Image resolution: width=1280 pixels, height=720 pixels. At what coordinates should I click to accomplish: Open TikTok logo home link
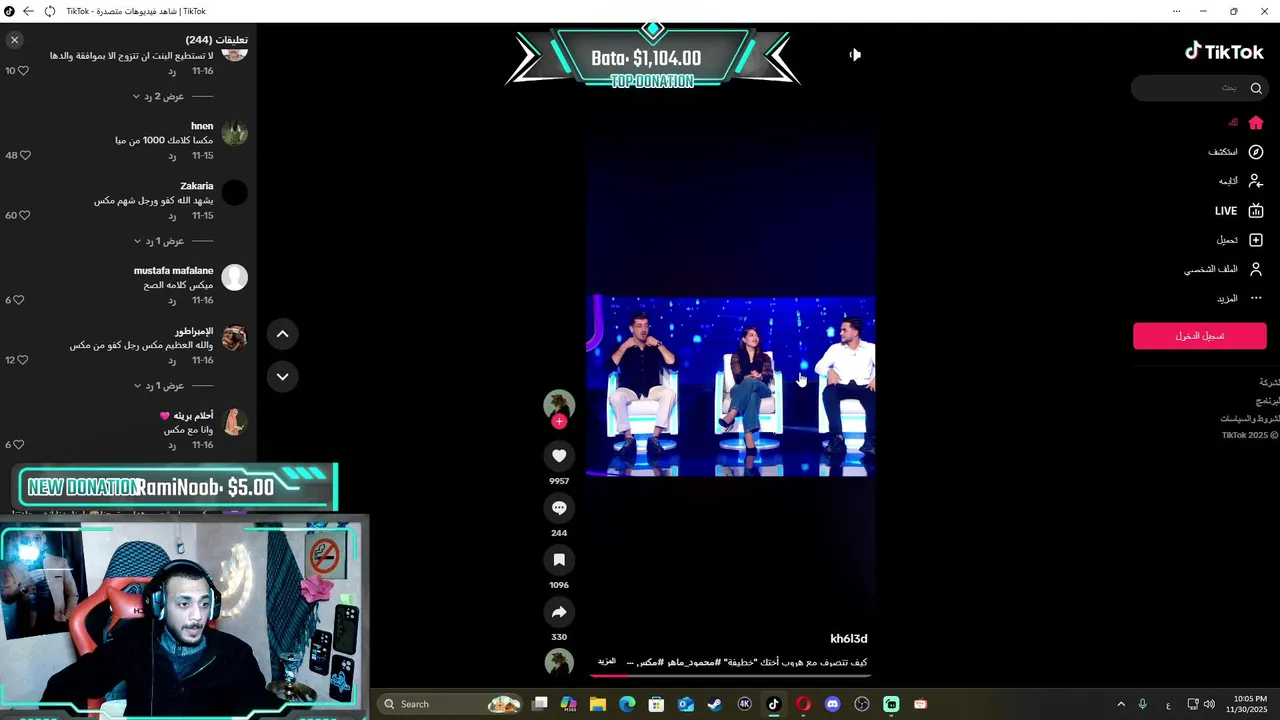(1224, 52)
